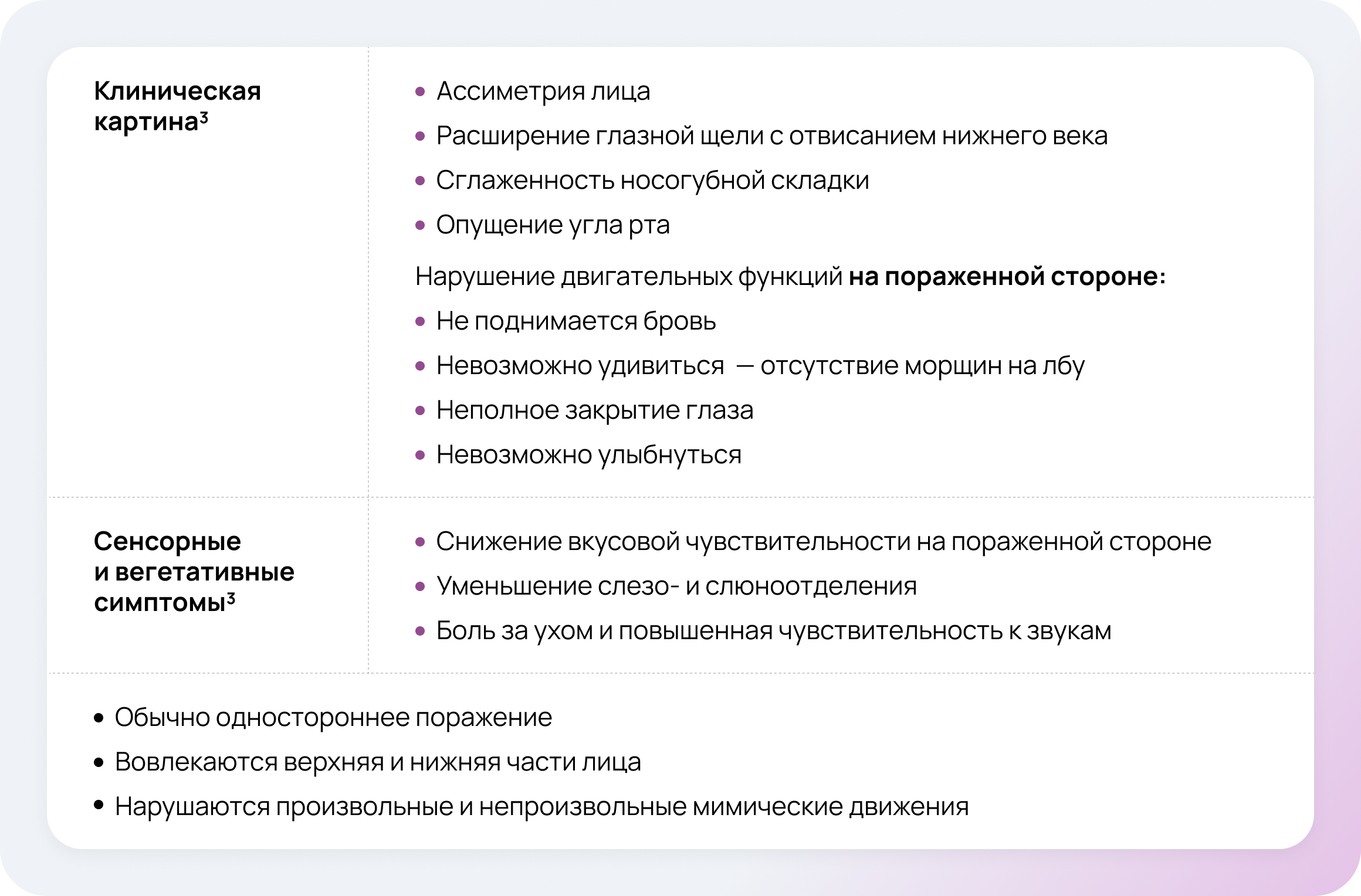The width and height of the screenshot is (1361, 896).
Task: Click "Нарушаются произвольные" bullet line
Action: [541, 807]
